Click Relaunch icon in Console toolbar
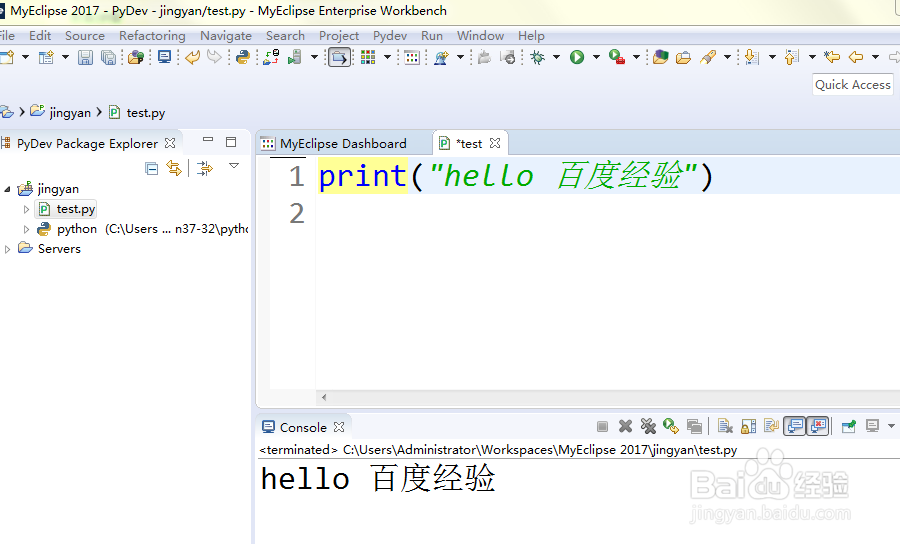The image size is (900, 544). click(670, 426)
